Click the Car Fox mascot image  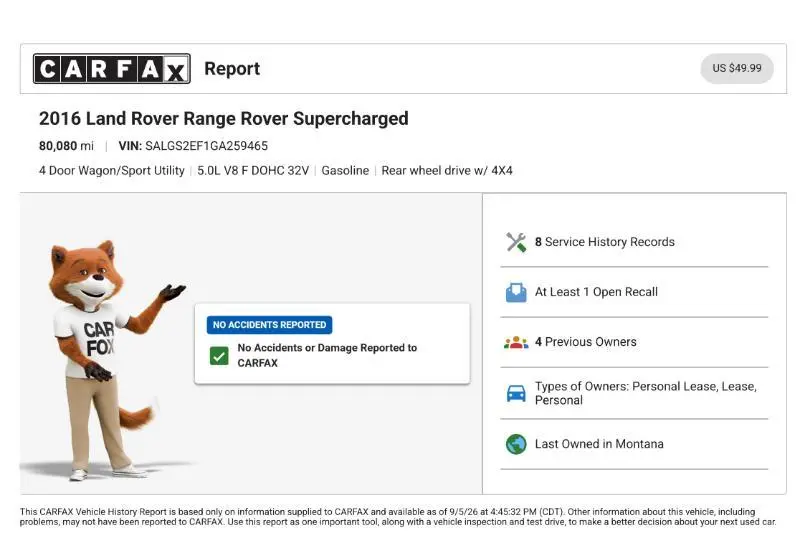point(112,360)
